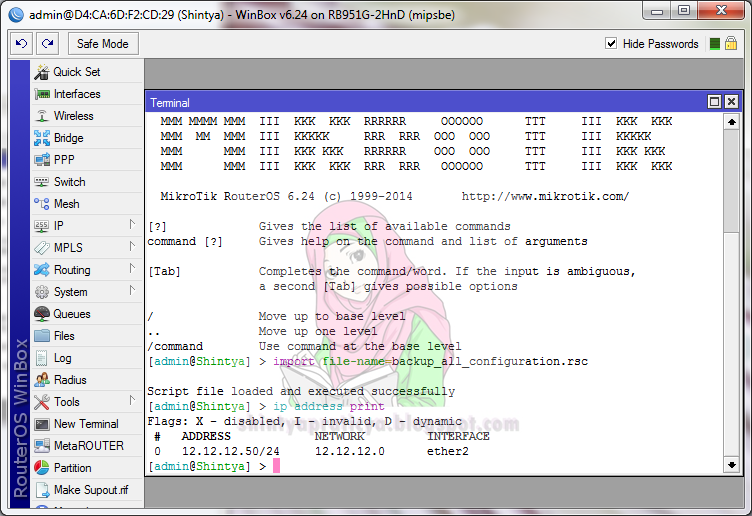This screenshot has height=516, width=752.
Task: Click the Switch icon
Action: (x=42, y=182)
